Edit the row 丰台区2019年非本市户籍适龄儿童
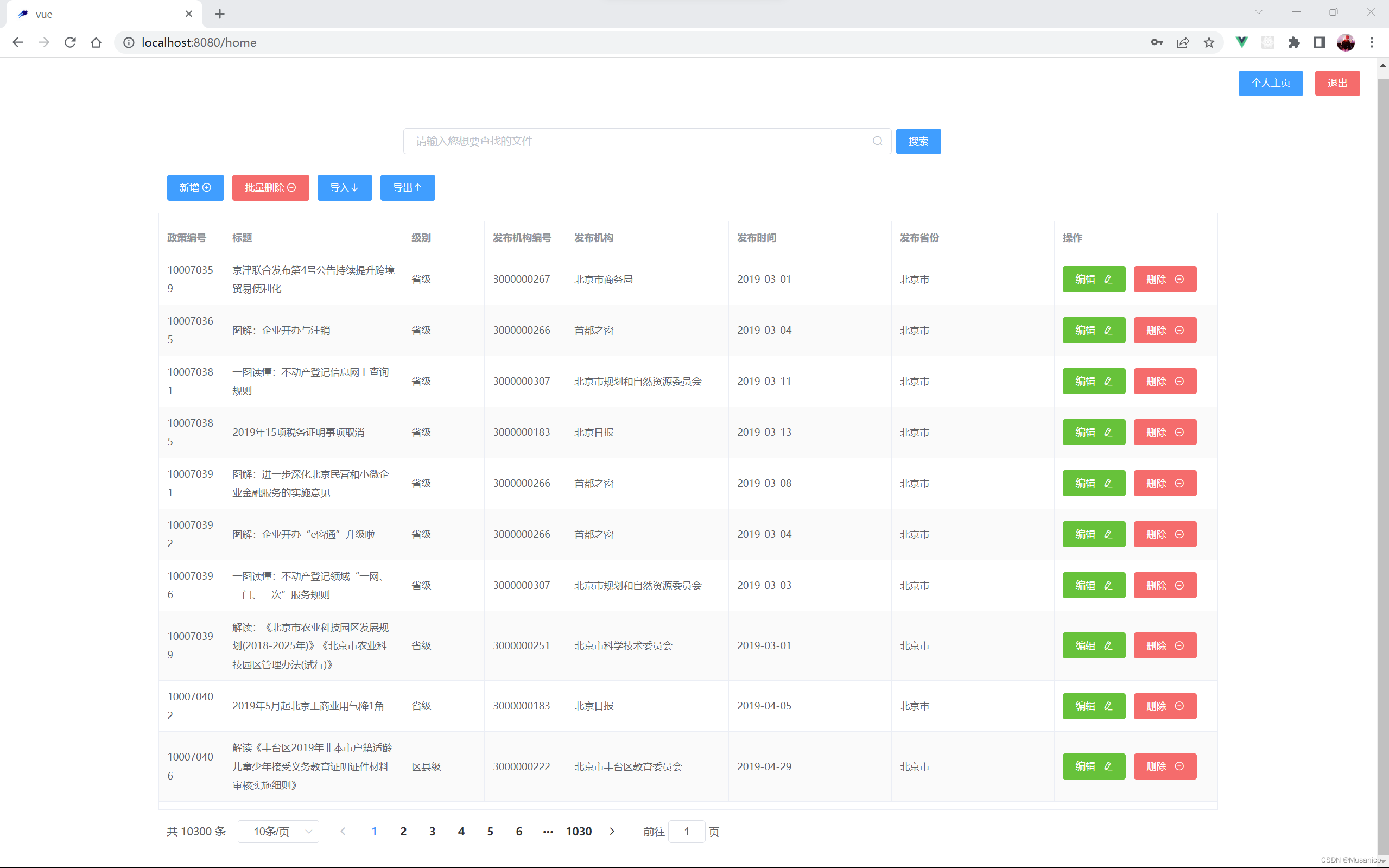 1094,766
